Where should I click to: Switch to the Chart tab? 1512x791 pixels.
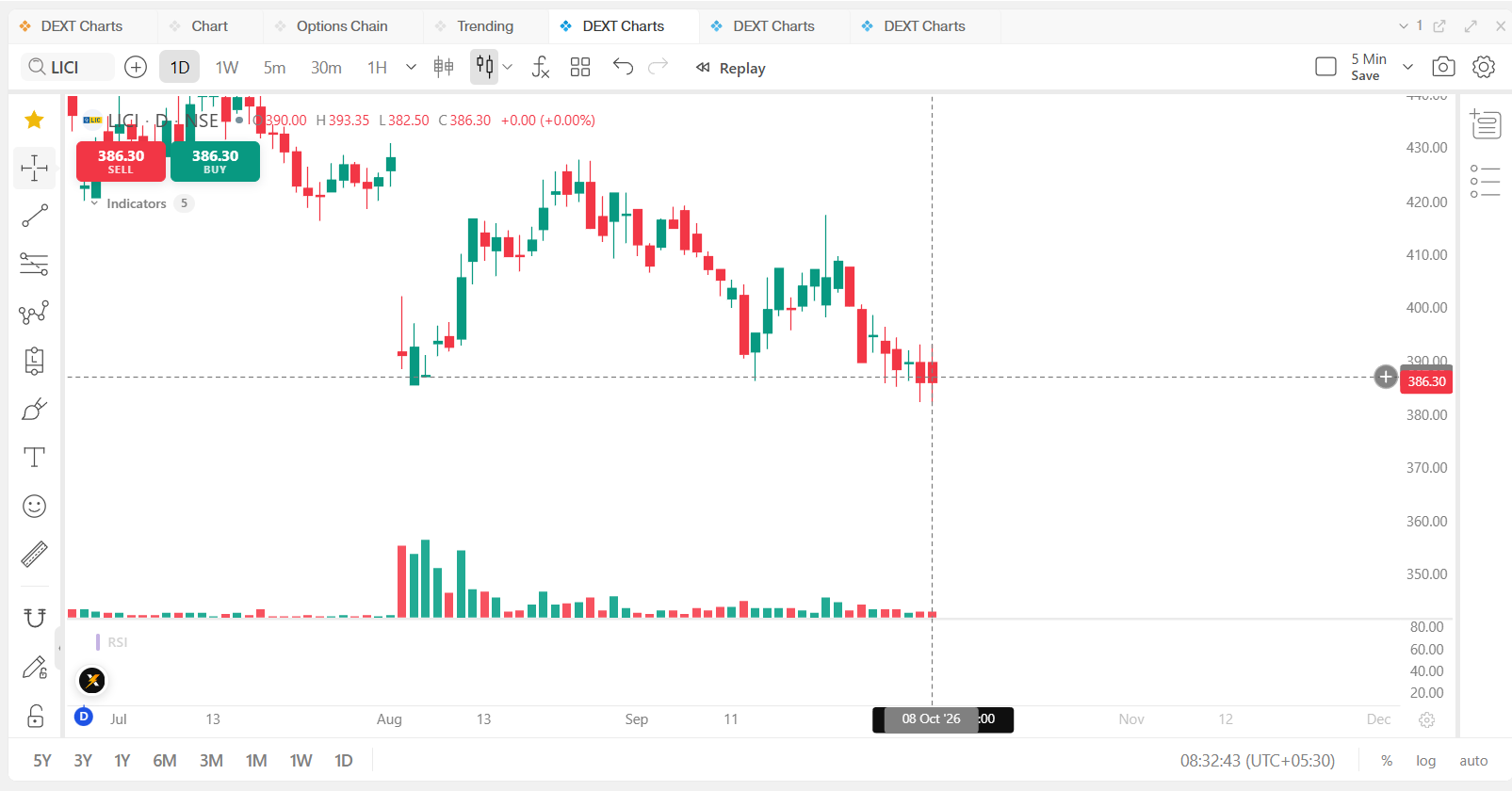point(209,26)
